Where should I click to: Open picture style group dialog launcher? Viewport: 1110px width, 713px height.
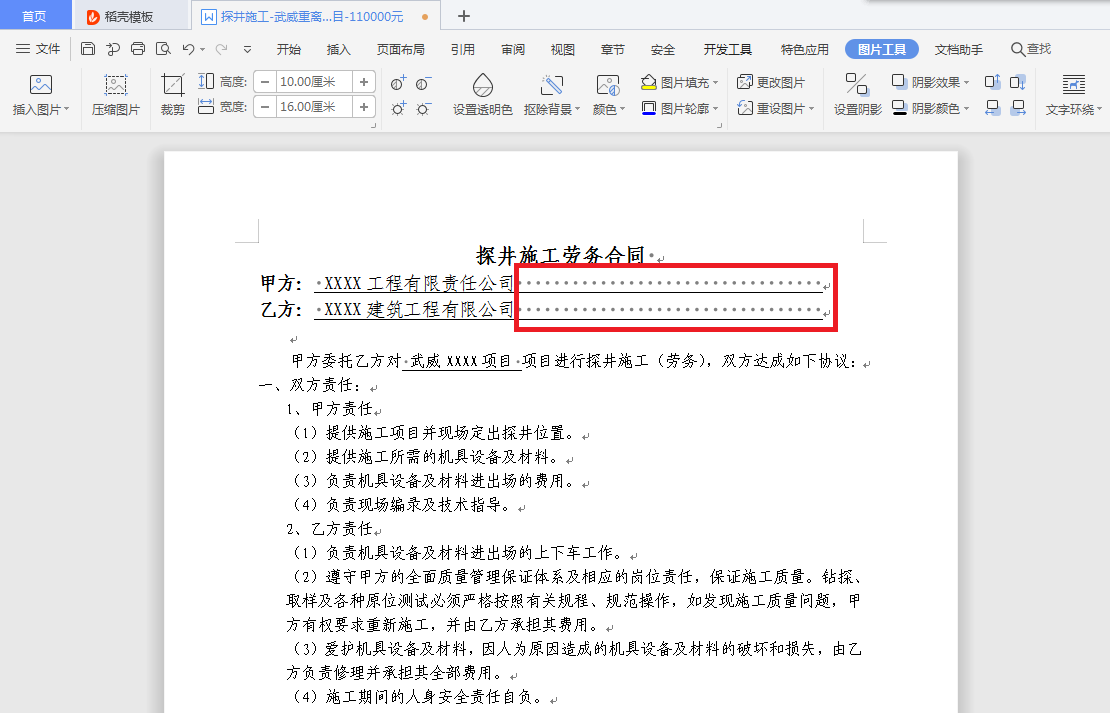tap(719, 125)
